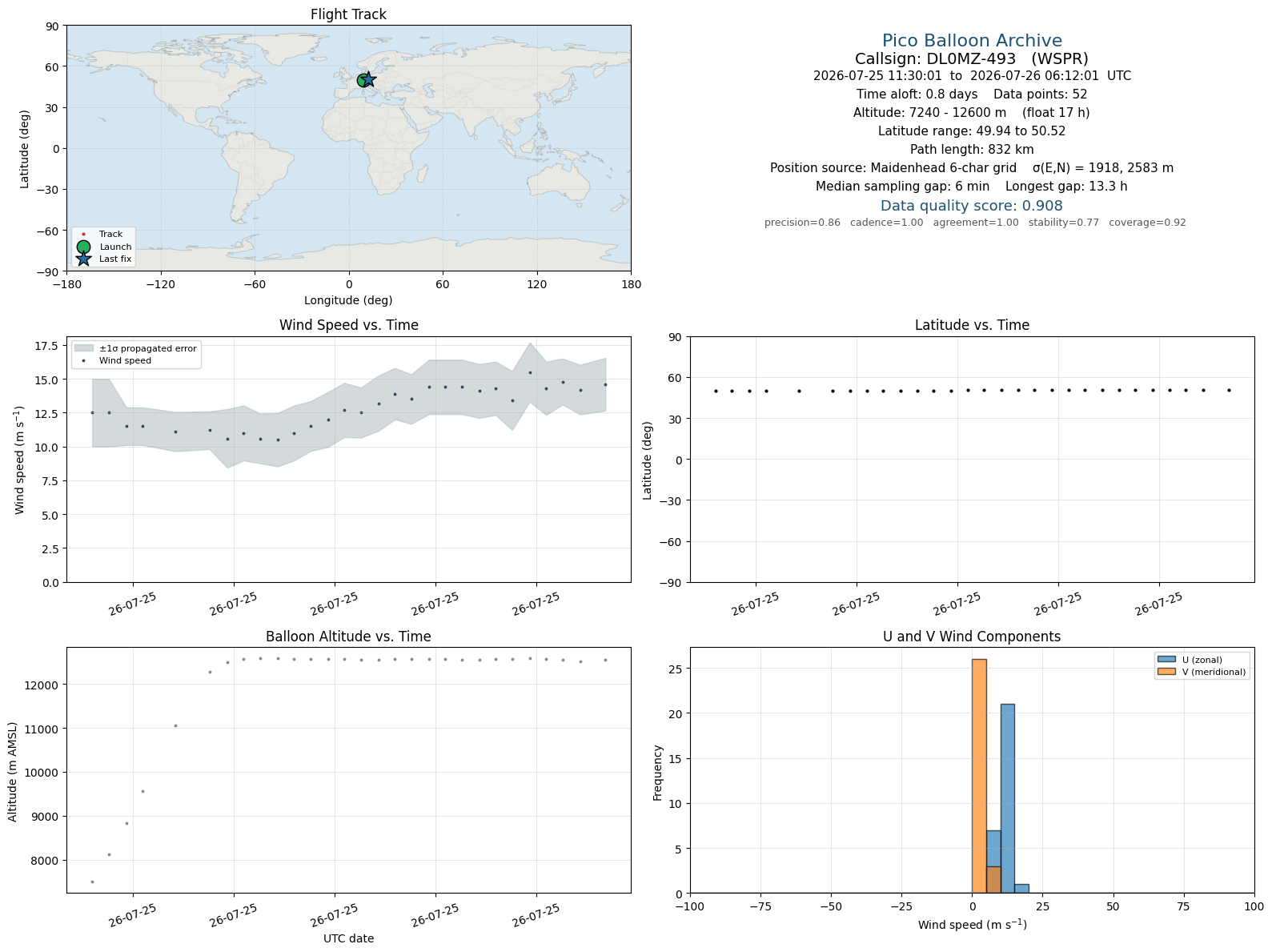Click the "Time aloft: 0.8 days" line
The height and width of the screenshot is (952, 1272).
[972, 94]
